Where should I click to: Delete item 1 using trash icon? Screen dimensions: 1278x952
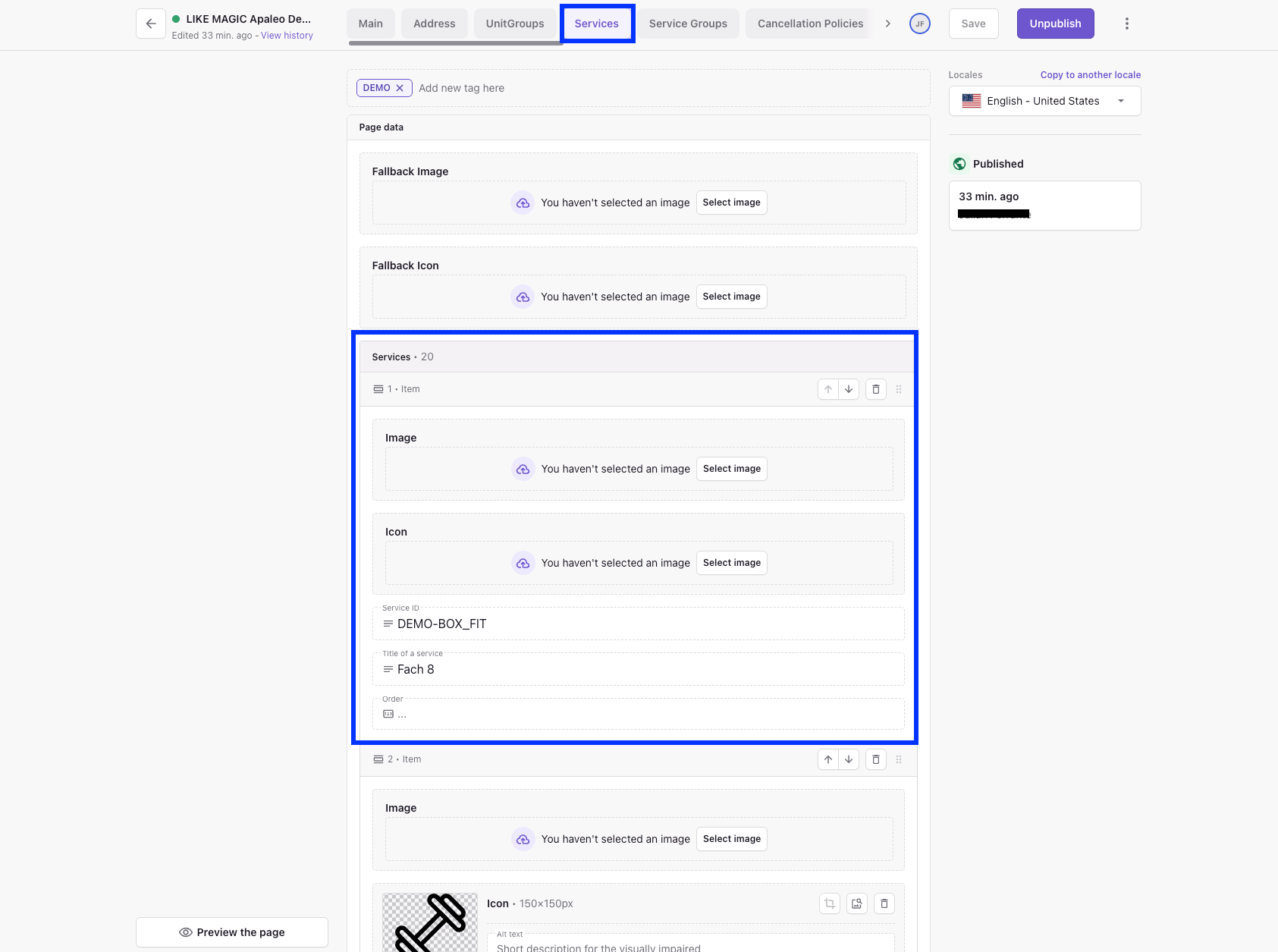click(876, 389)
